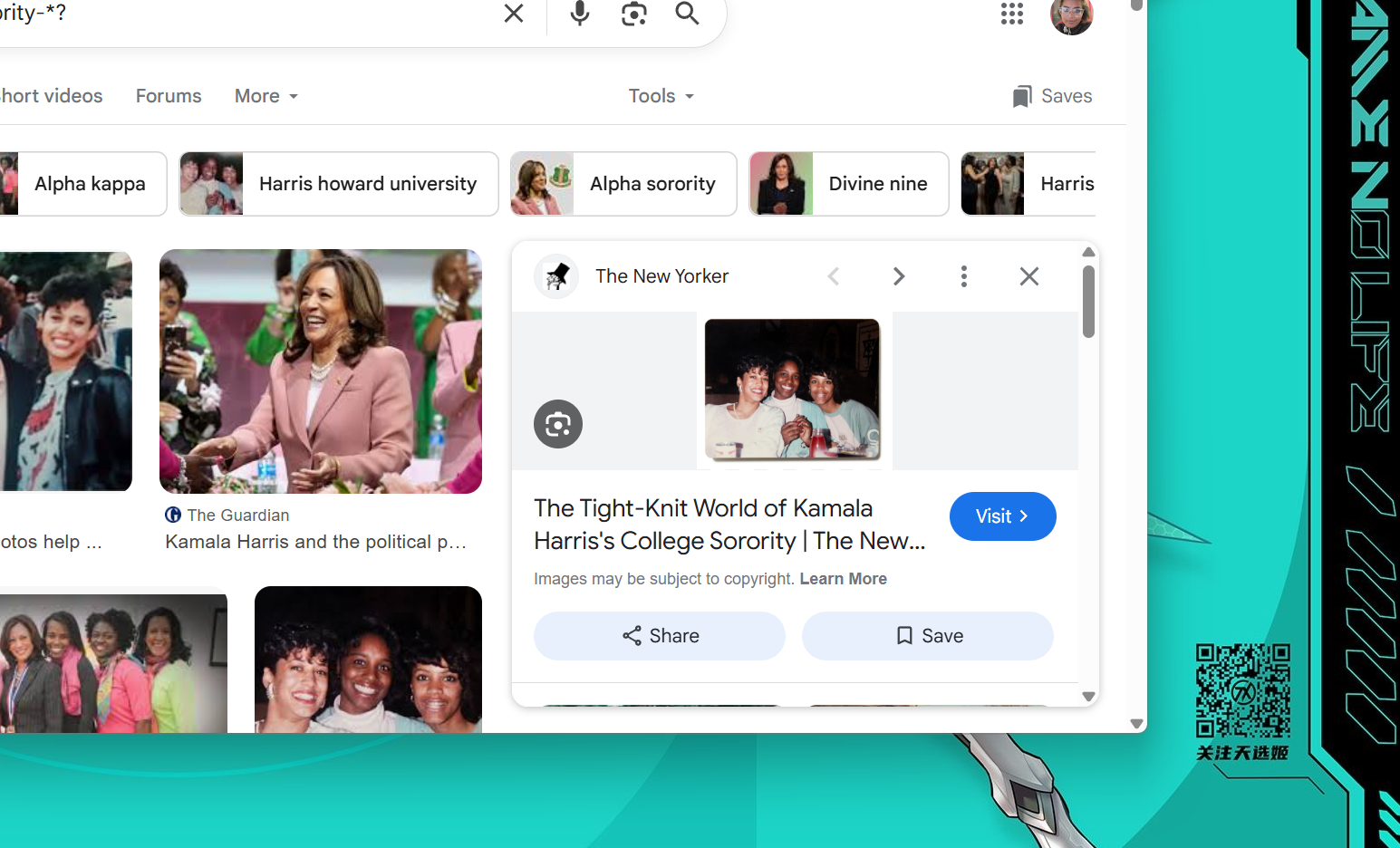Visit the New Yorker article page
1400x848 pixels.
(x=1003, y=516)
